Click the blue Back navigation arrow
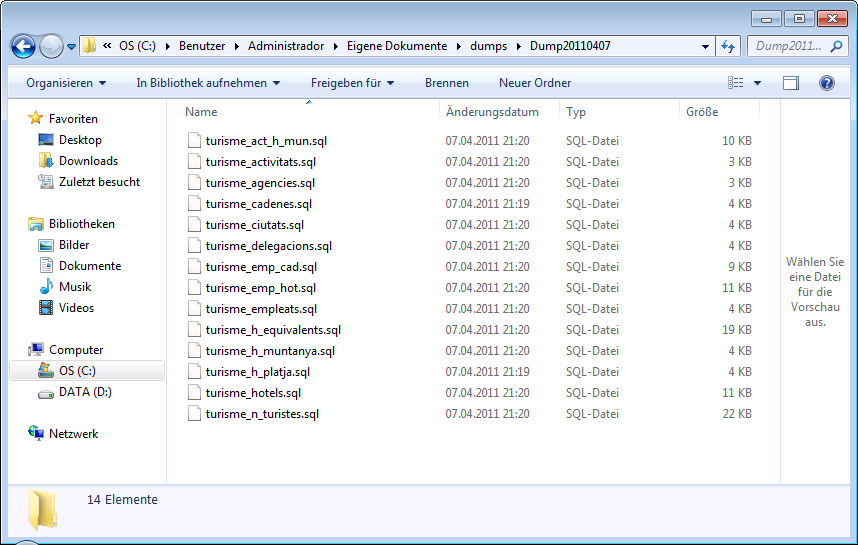Image resolution: width=858 pixels, height=545 pixels. [24, 46]
